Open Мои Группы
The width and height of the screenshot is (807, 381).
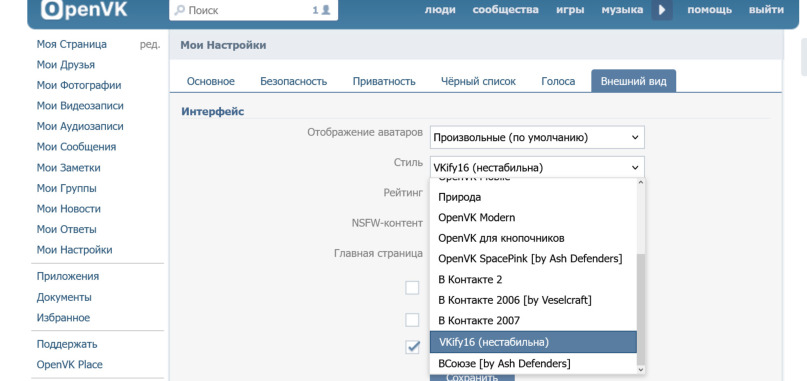point(66,188)
